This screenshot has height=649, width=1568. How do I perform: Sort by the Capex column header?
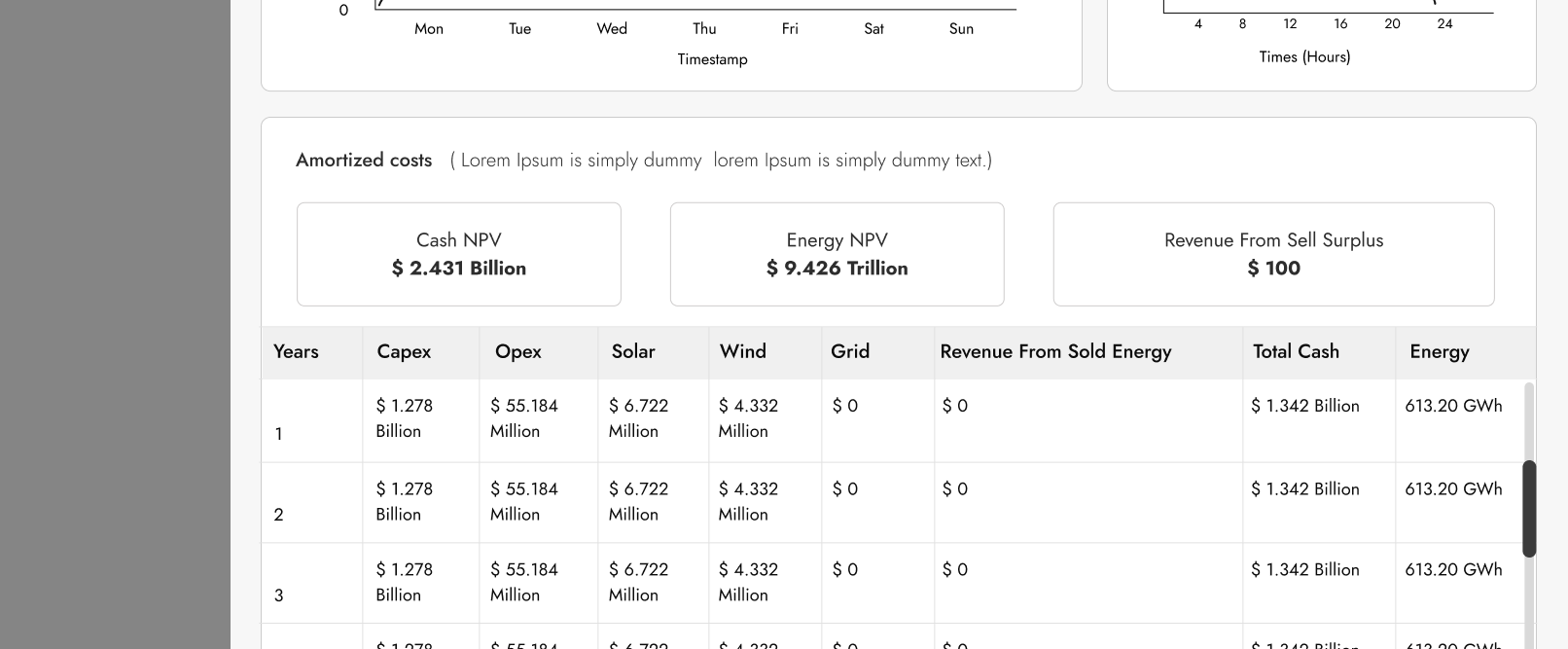coord(404,351)
